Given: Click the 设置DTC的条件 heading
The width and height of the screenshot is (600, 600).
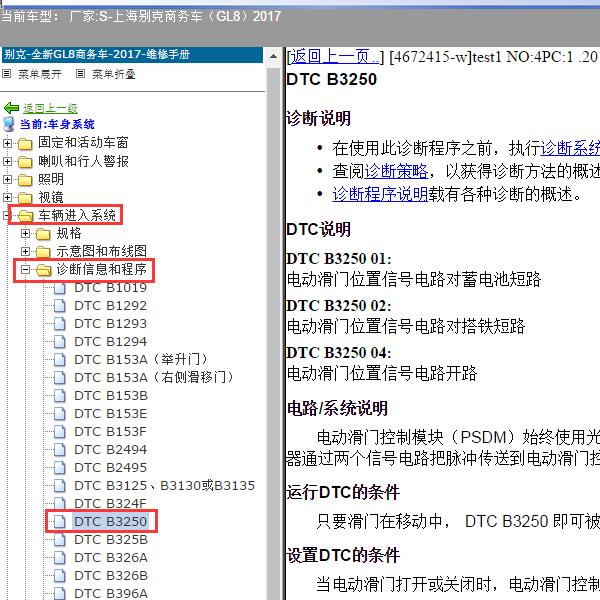Looking at the screenshot, I should 343,555.
